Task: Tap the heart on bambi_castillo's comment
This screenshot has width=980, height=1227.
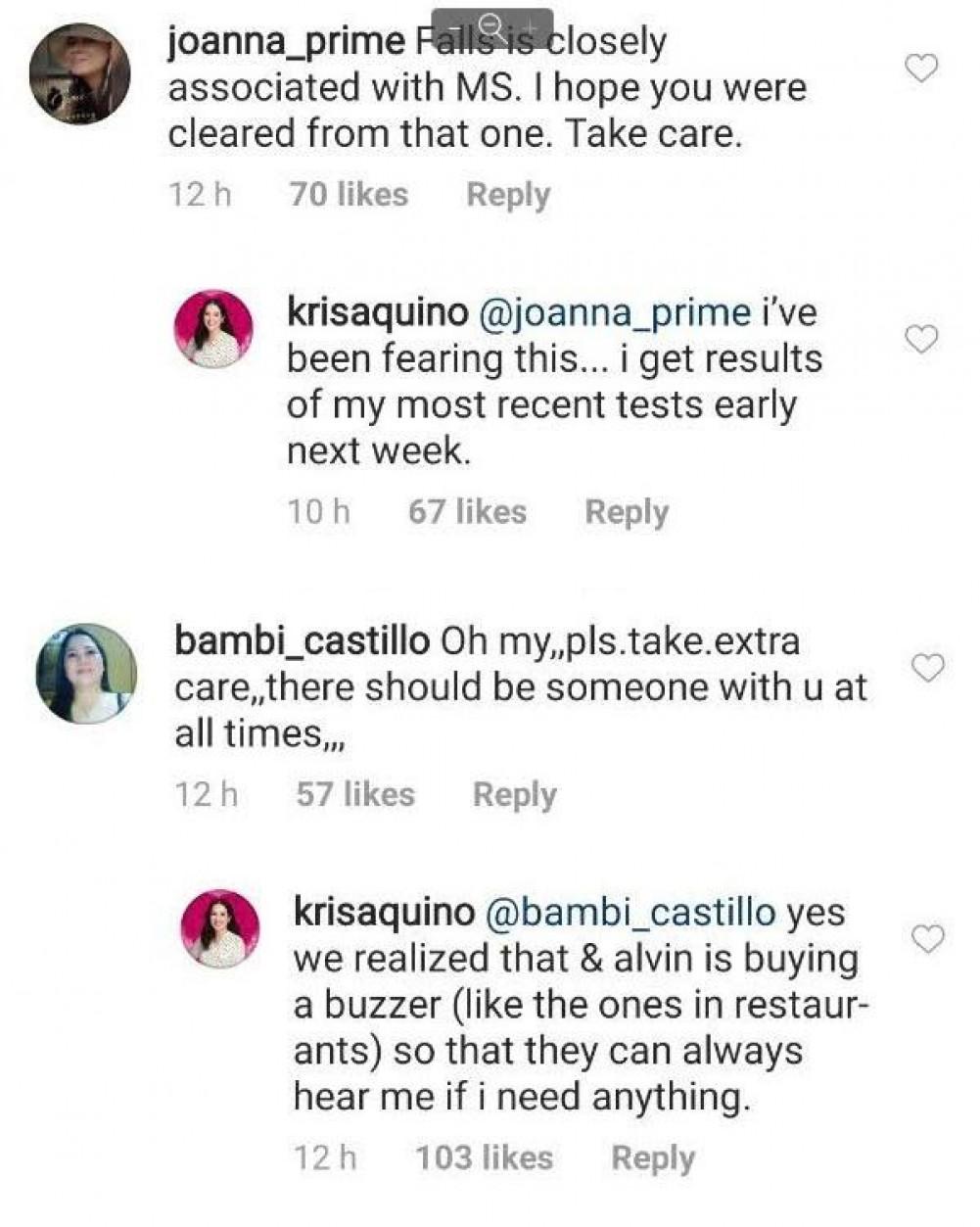Action: [x=927, y=668]
